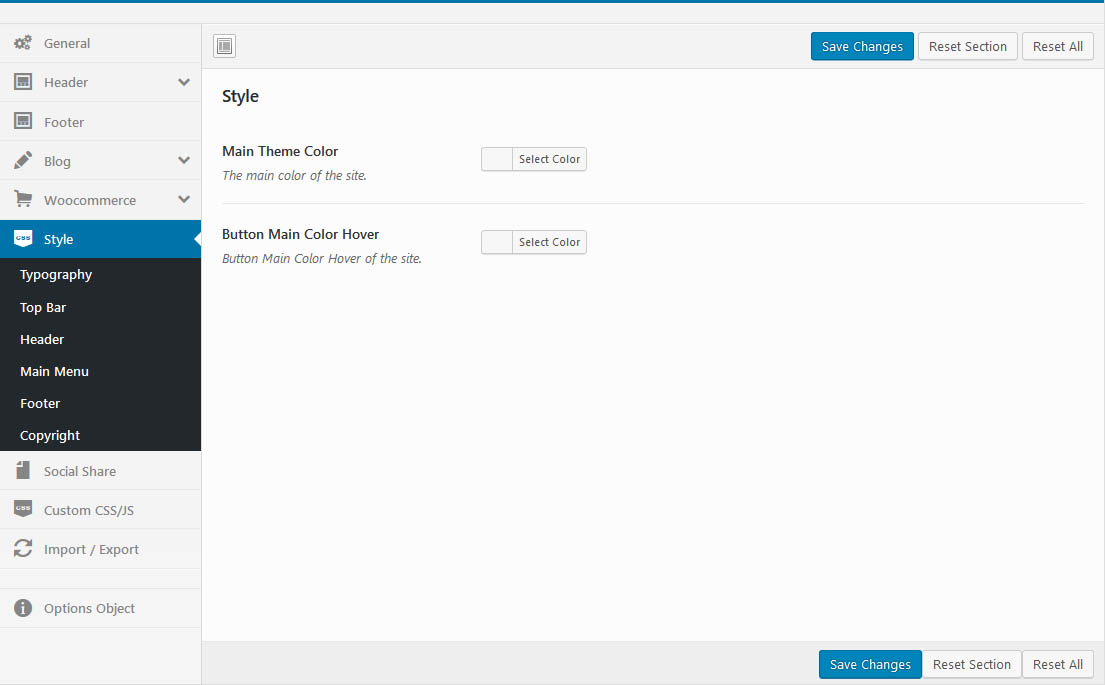The width and height of the screenshot is (1105, 685).
Task: Toggle the expand-all sections icon in toolbar
Action: 224,46
